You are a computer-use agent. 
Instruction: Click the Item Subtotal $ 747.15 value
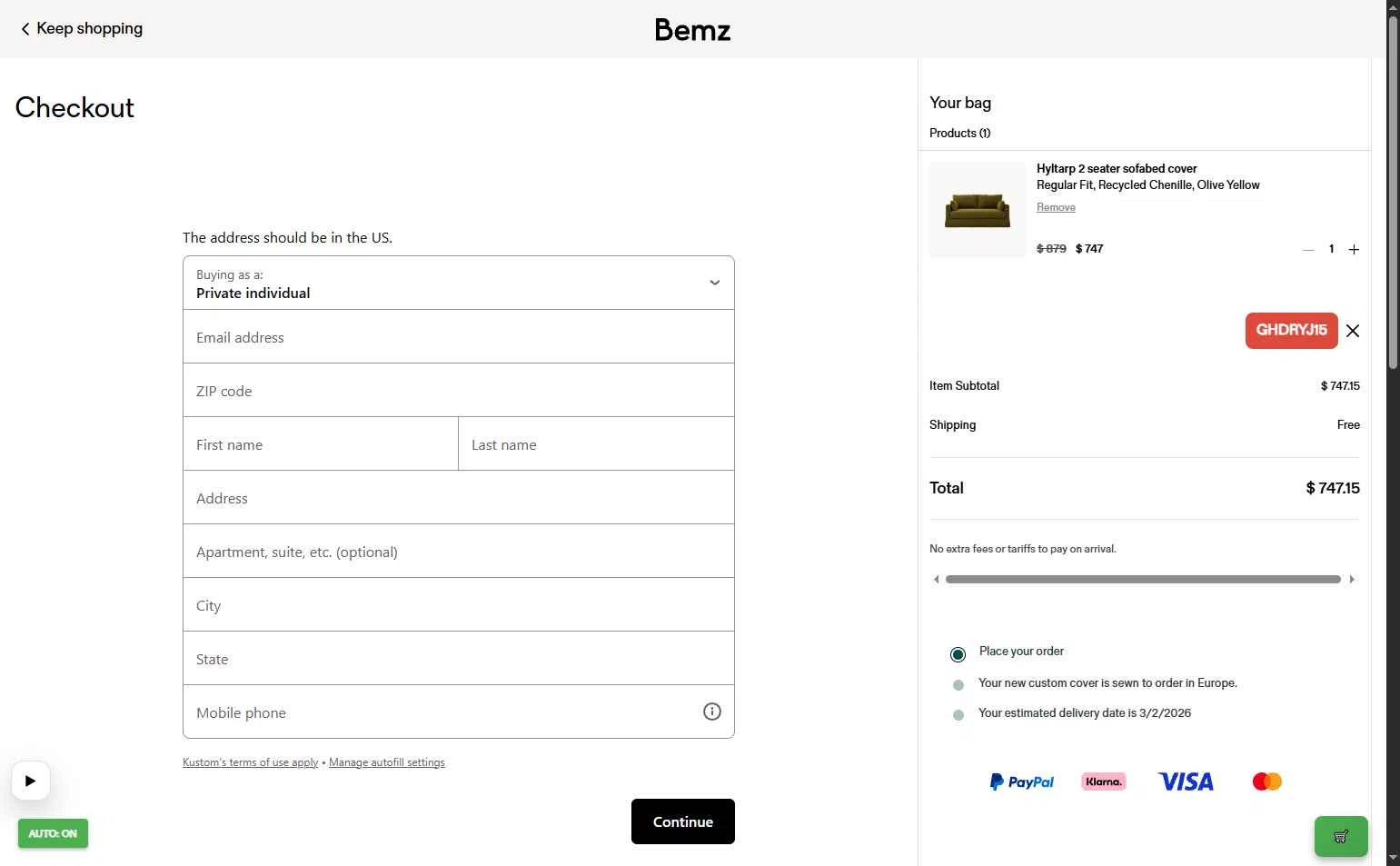click(1340, 386)
